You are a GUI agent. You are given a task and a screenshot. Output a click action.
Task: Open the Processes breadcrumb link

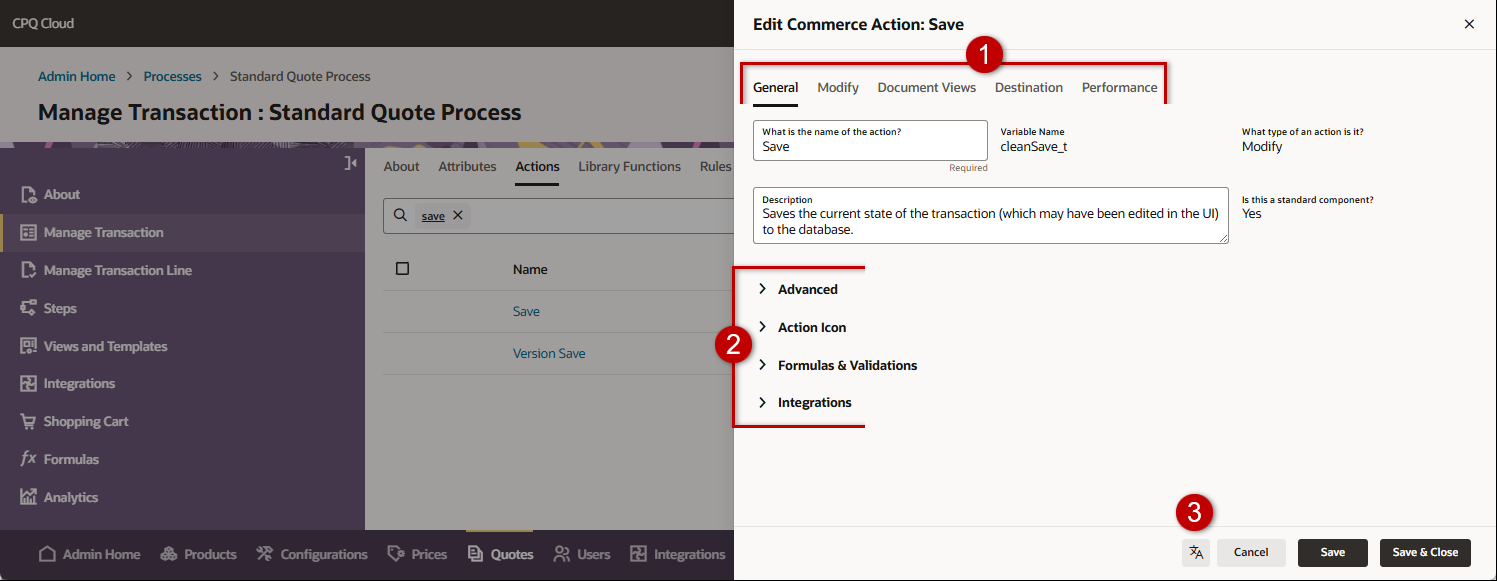click(172, 76)
